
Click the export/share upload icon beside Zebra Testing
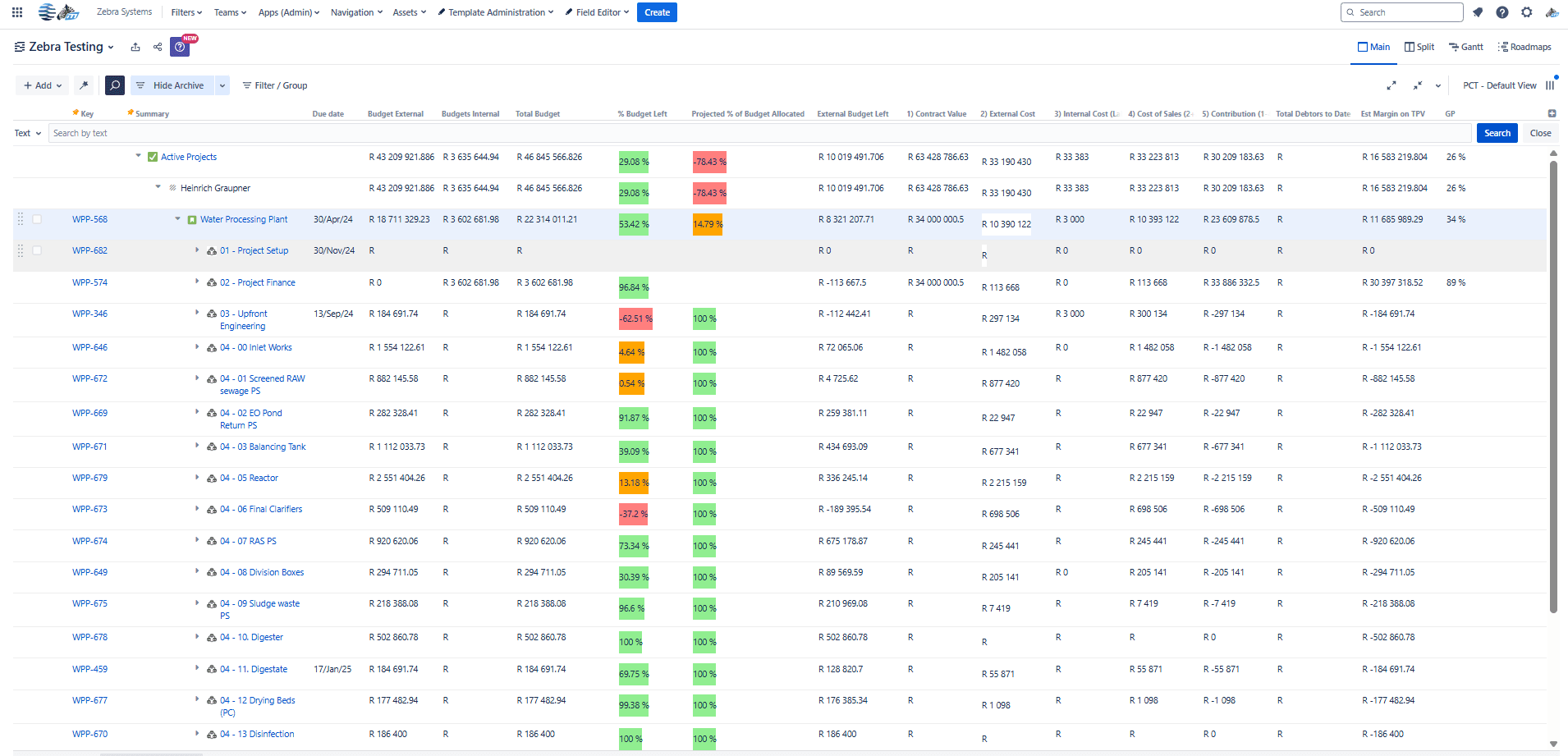(135, 47)
